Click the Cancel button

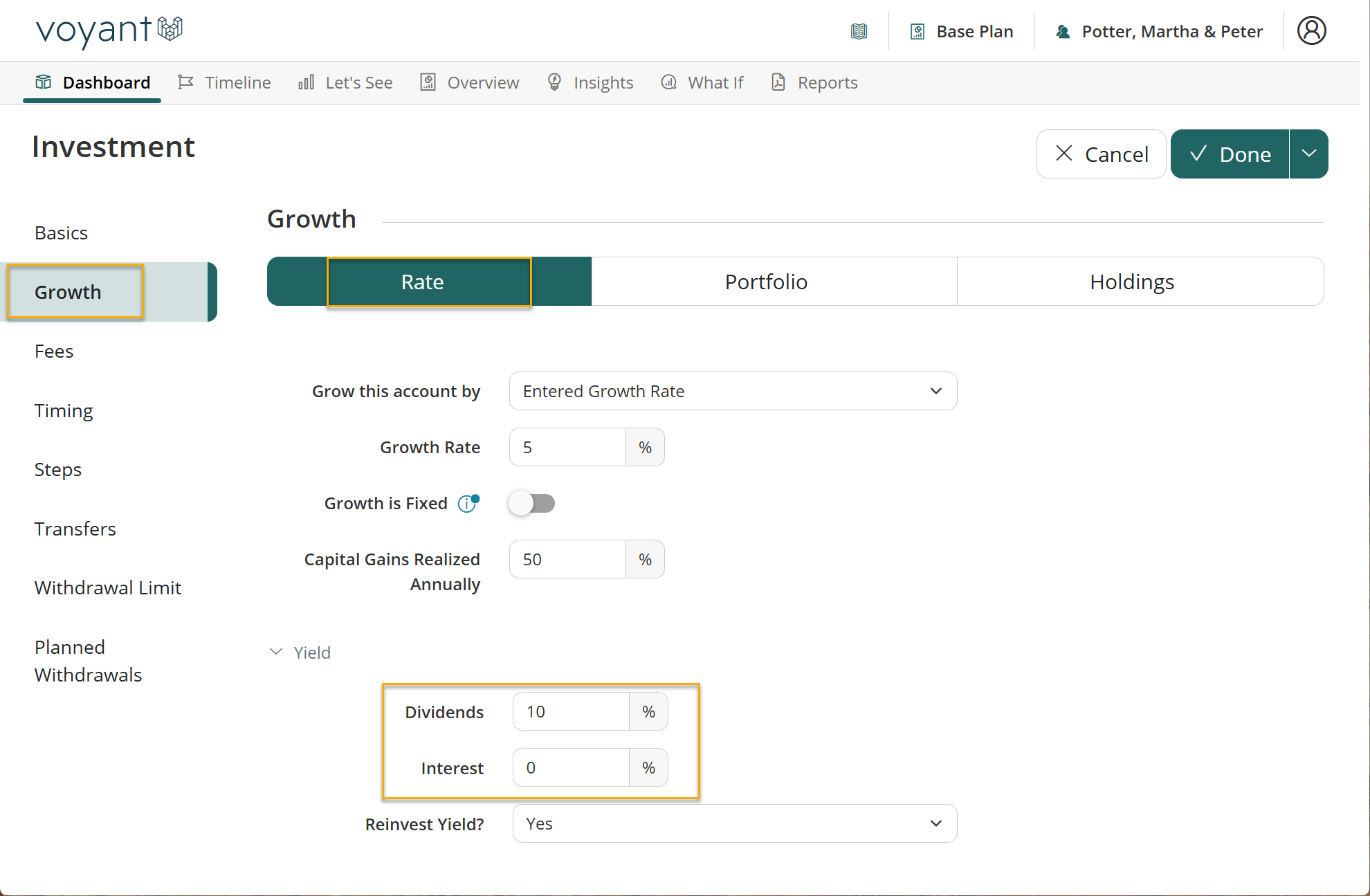[1101, 154]
